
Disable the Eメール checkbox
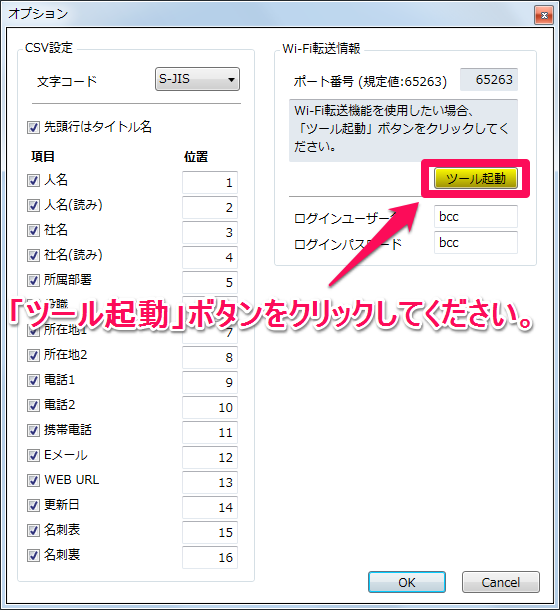tap(33, 455)
